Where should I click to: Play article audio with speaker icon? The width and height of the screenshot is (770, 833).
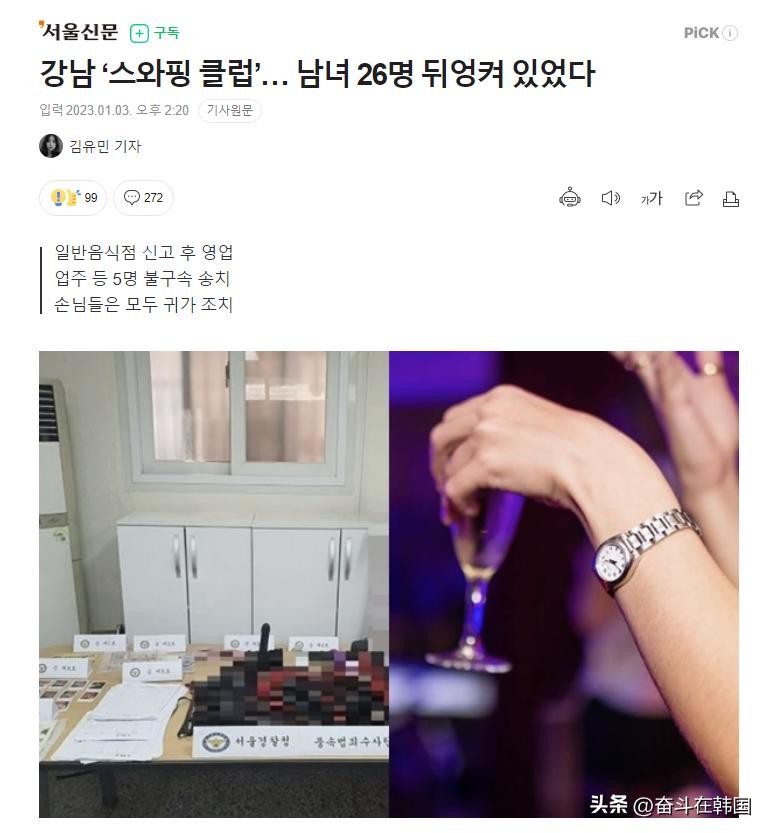pyautogui.click(x=611, y=198)
